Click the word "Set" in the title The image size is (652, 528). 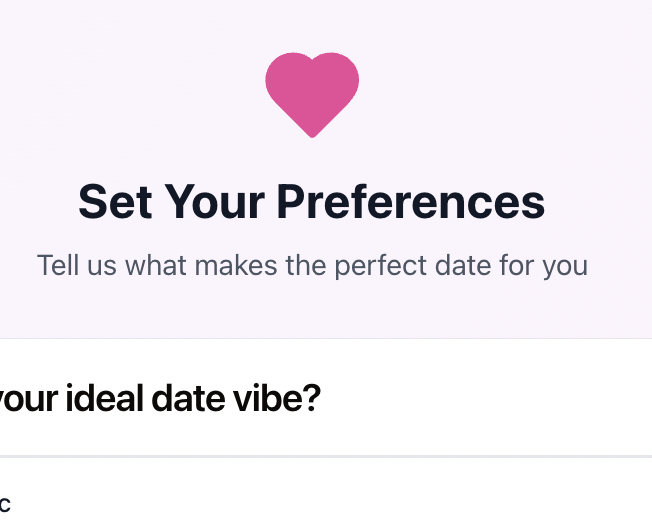tap(115, 201)
